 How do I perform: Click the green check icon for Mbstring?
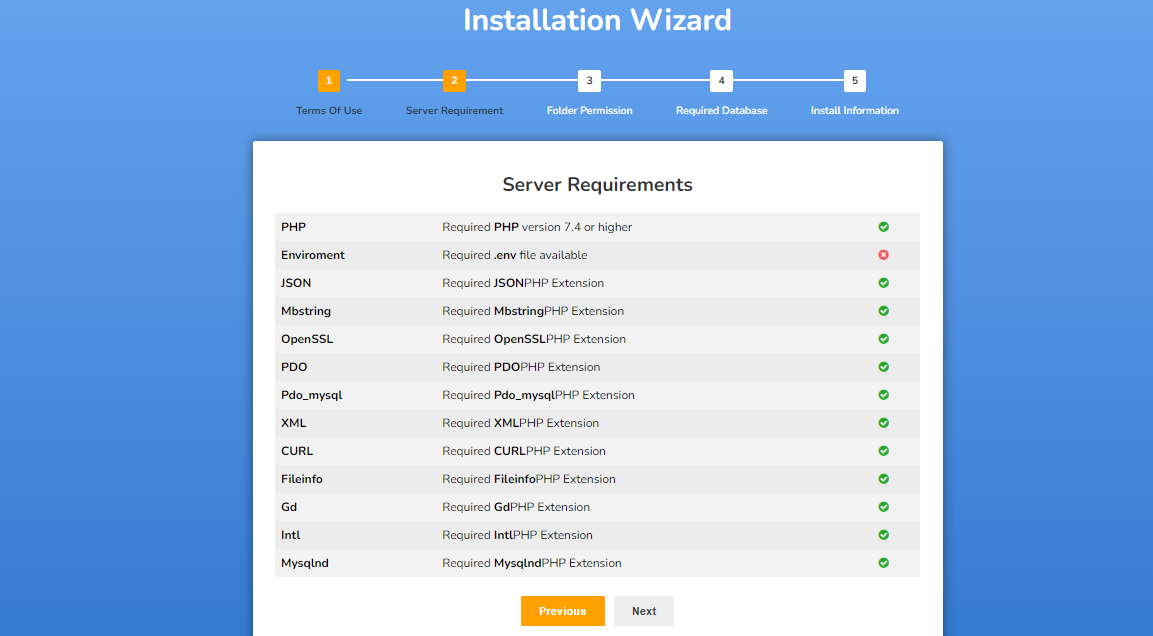pyautogui.click(x=883, y=311)
